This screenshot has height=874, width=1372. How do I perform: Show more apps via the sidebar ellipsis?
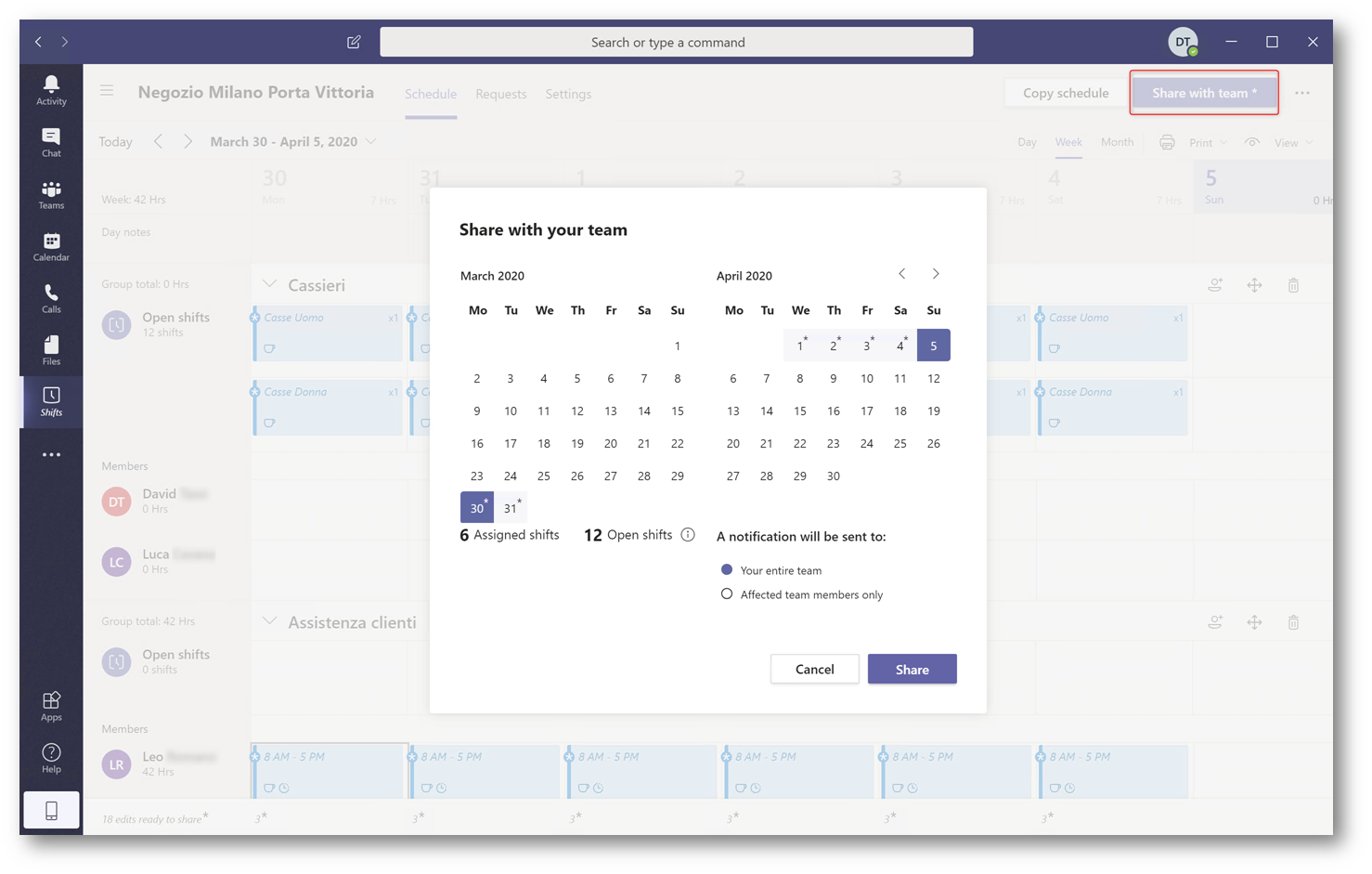51,455
